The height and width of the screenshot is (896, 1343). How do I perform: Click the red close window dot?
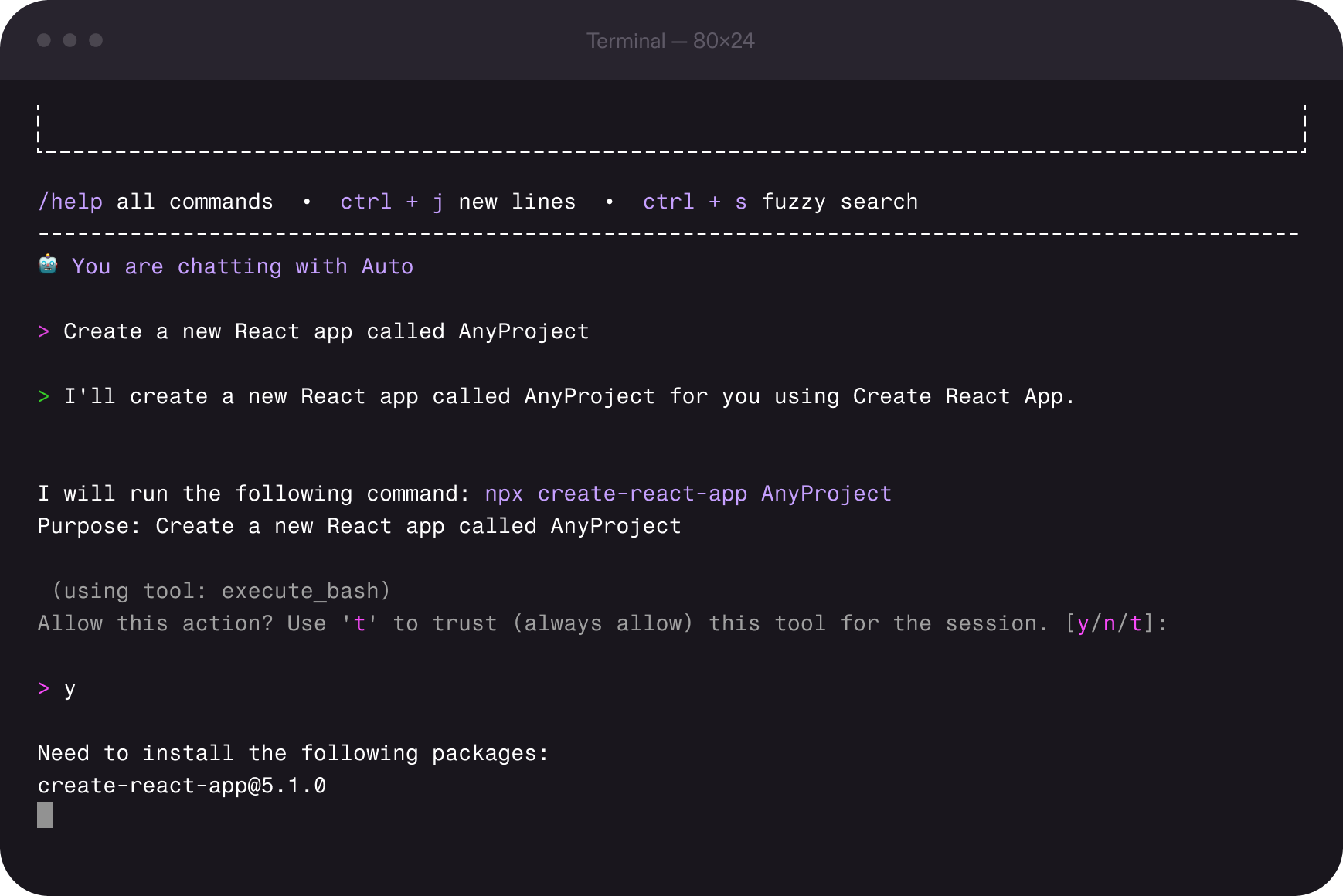tap(44, 40)
